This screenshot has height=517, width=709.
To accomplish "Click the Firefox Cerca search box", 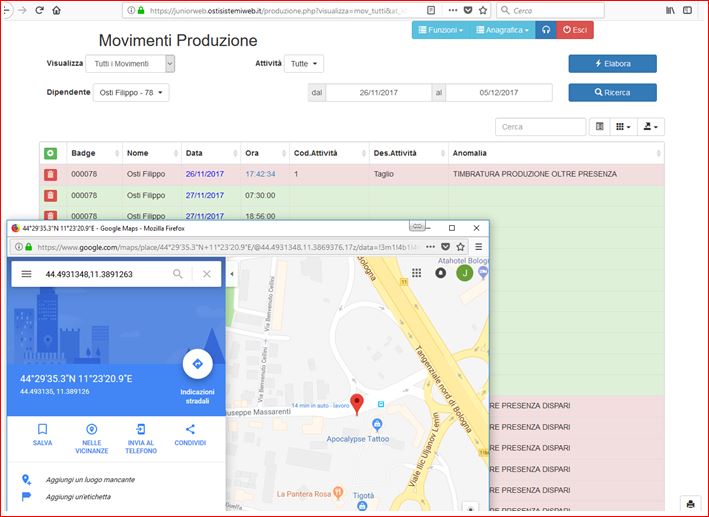I will [x=550, y=10].
